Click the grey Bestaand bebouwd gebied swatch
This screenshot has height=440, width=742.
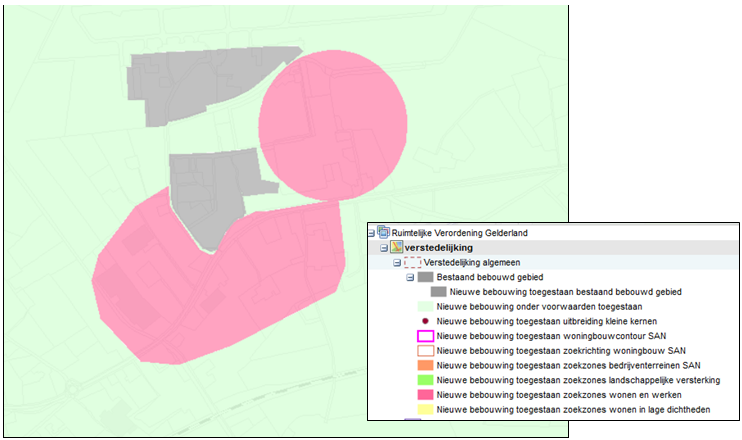pos(425,277)
